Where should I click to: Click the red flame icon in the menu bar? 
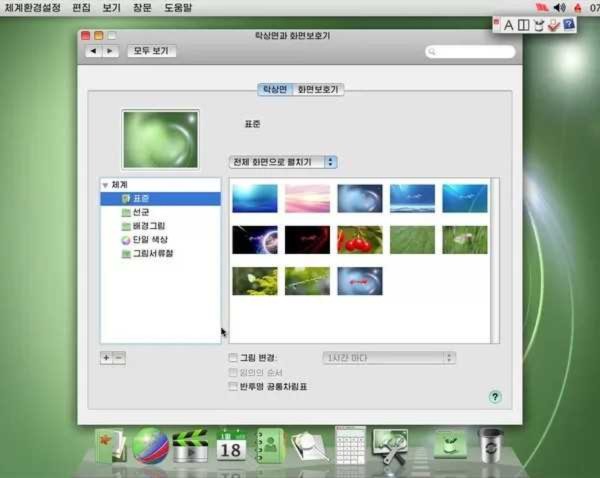pos(578,8)
